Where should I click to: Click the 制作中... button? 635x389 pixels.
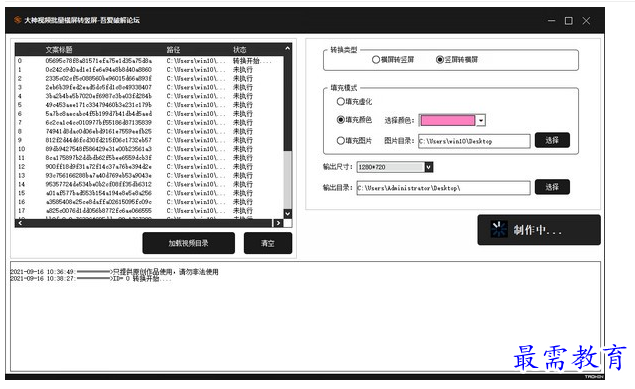[x=539, y=230]
